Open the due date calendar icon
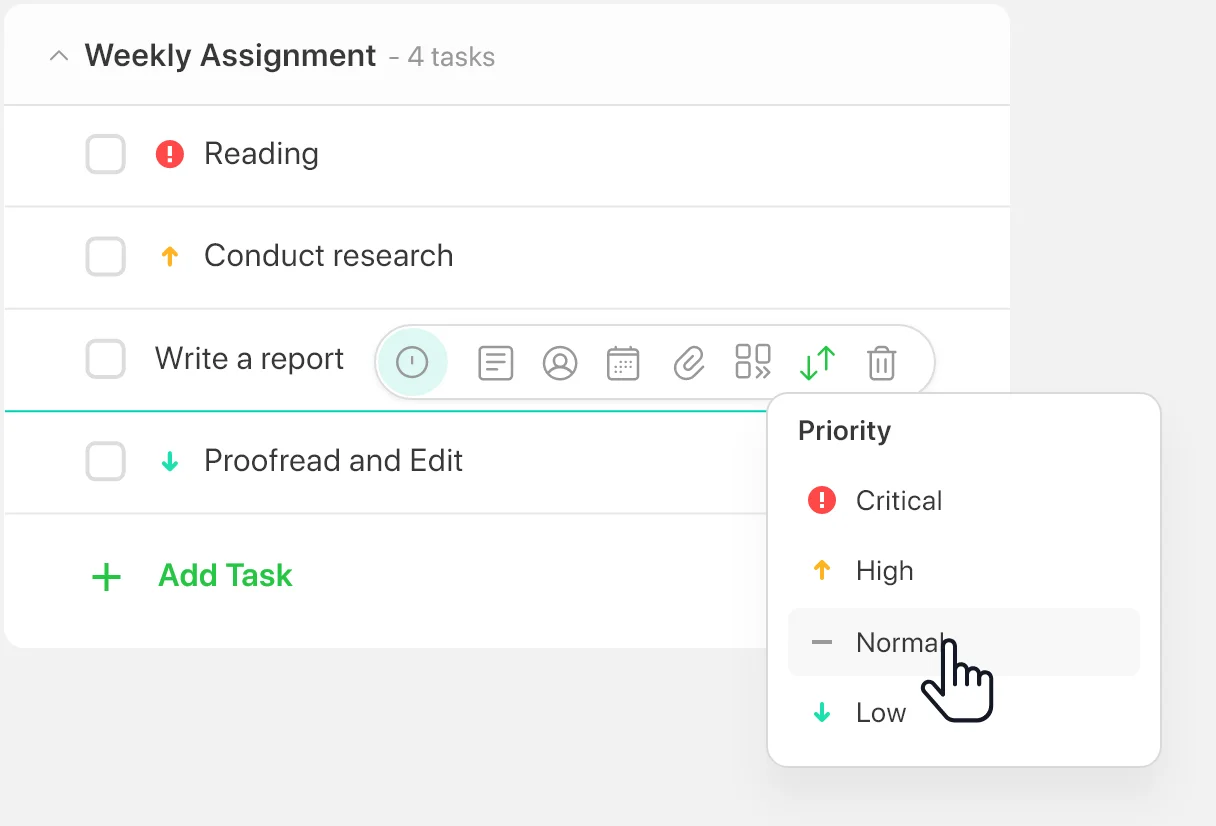Viewport: 1216px width, 826px height. click(x=624, y=362)
